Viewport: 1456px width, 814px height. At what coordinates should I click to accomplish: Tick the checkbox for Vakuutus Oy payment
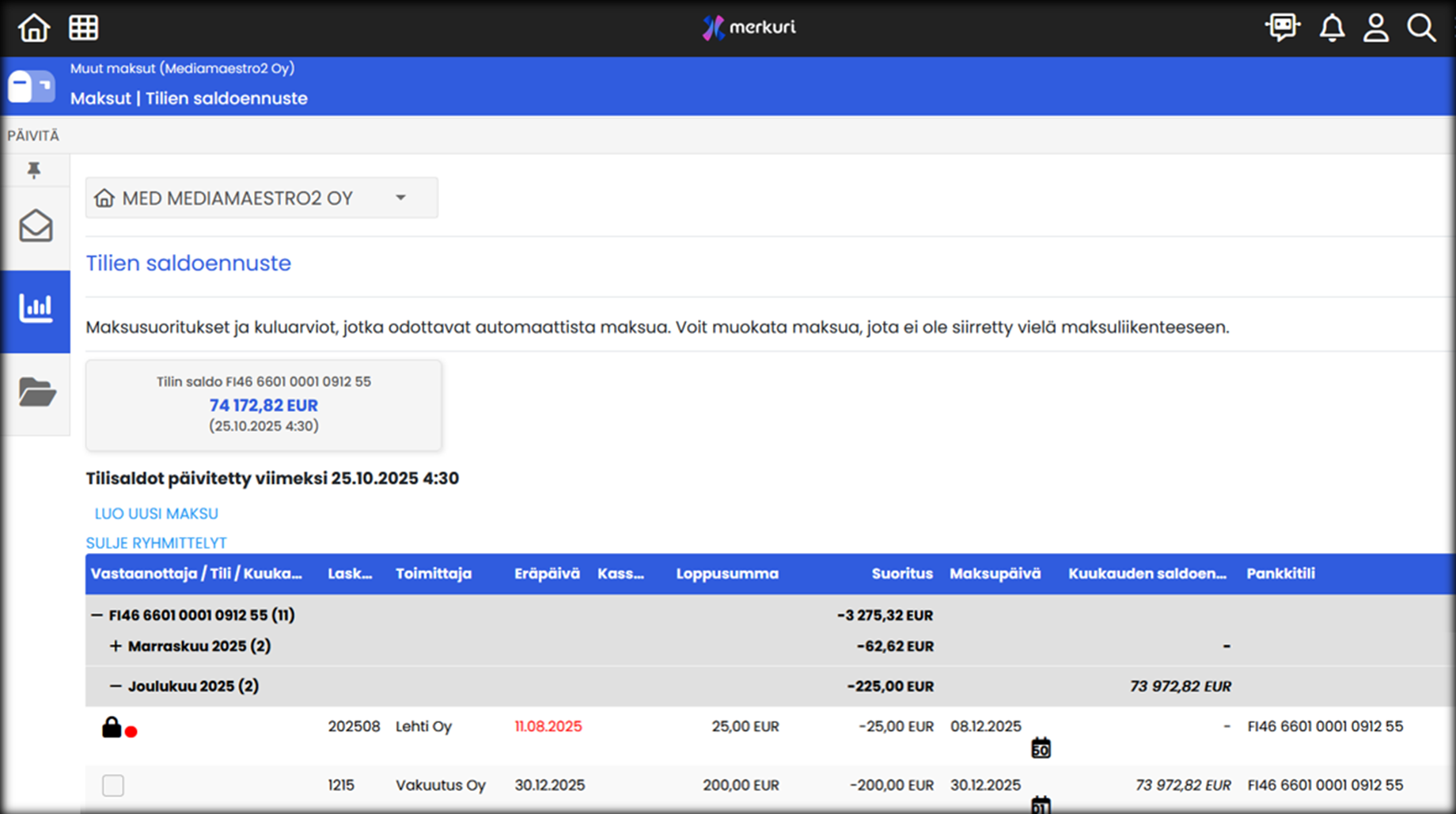[113, 786]
